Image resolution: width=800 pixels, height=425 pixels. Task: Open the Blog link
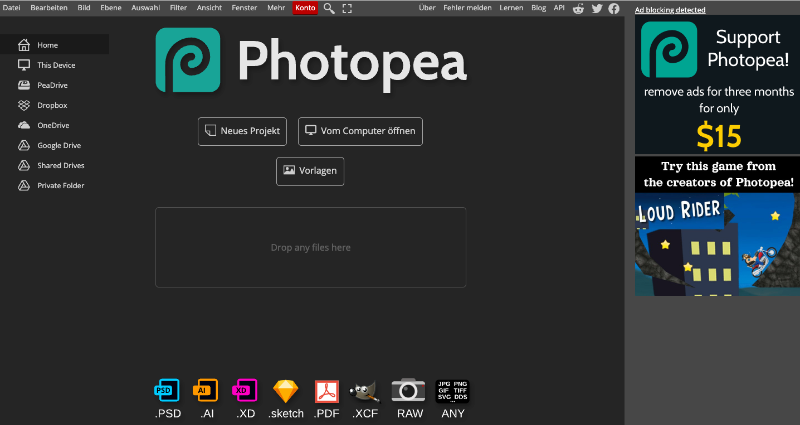538,8
